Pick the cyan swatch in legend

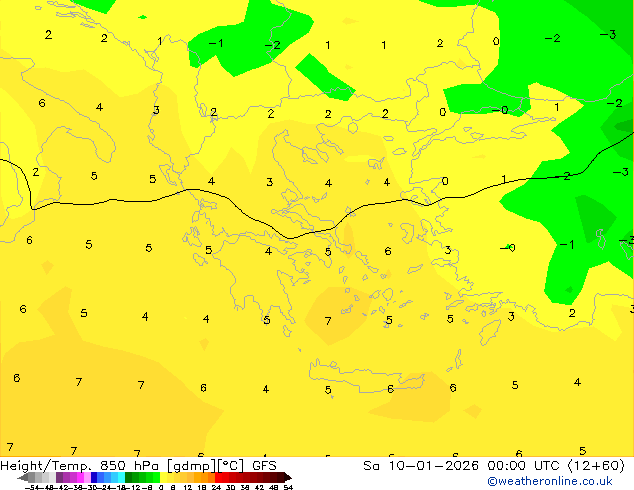point(122,477)
